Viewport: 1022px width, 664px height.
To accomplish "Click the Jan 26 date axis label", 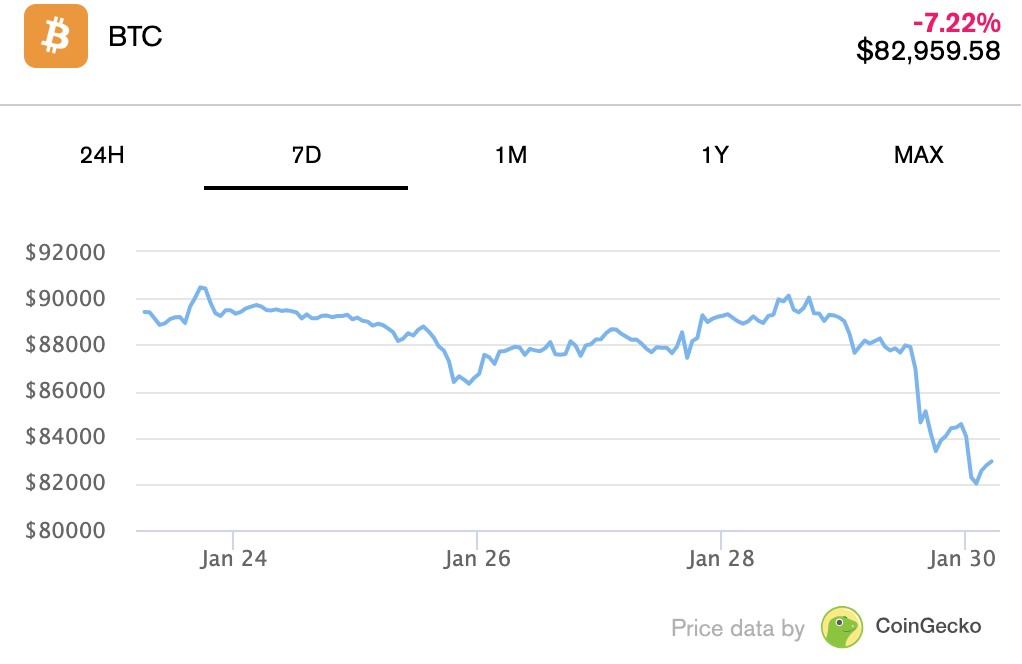I will (477, 559).
